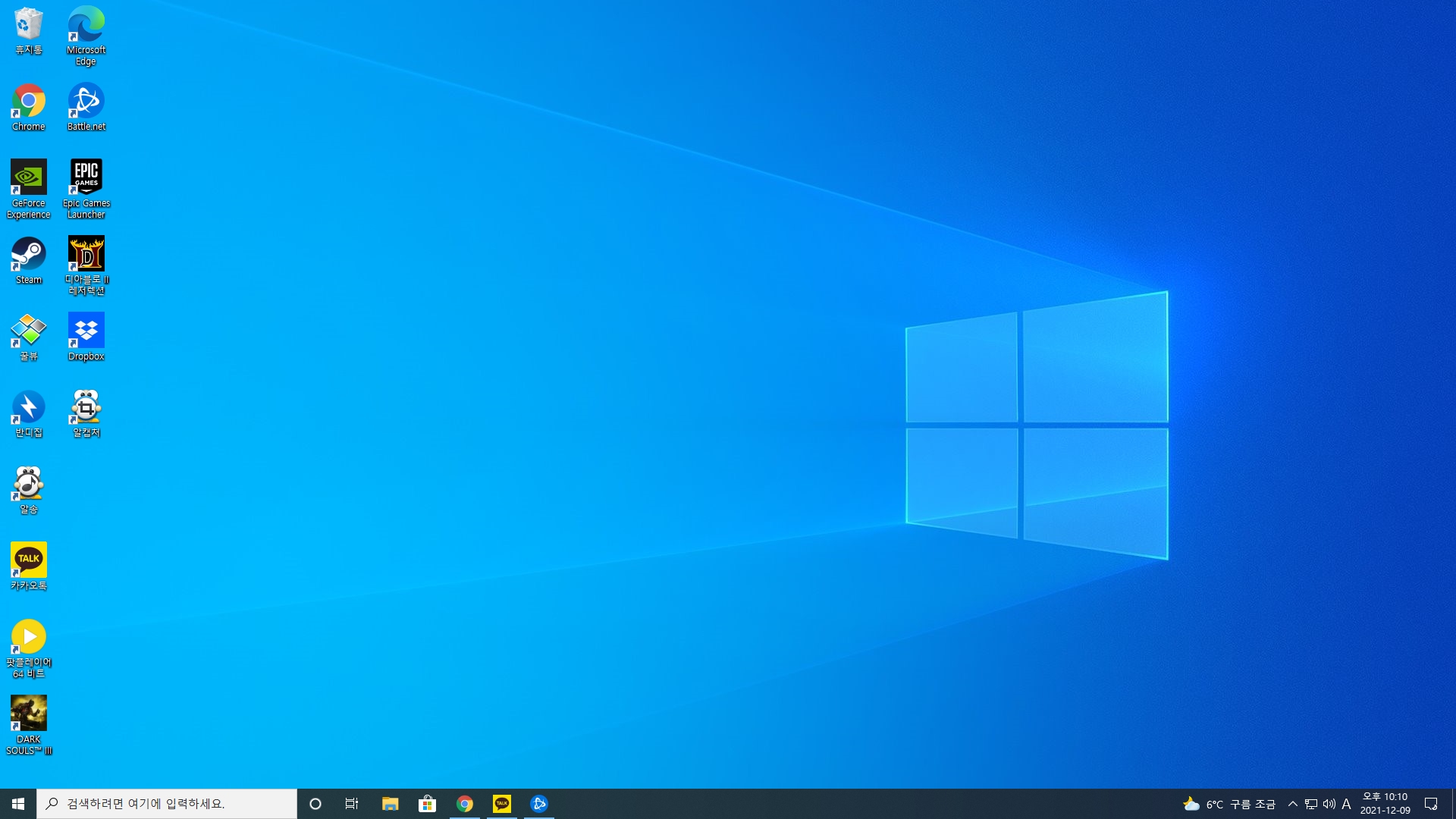The height and width of the screenshot is (819, 1456).
Task: Open the notification action center
Action: 1431,804
